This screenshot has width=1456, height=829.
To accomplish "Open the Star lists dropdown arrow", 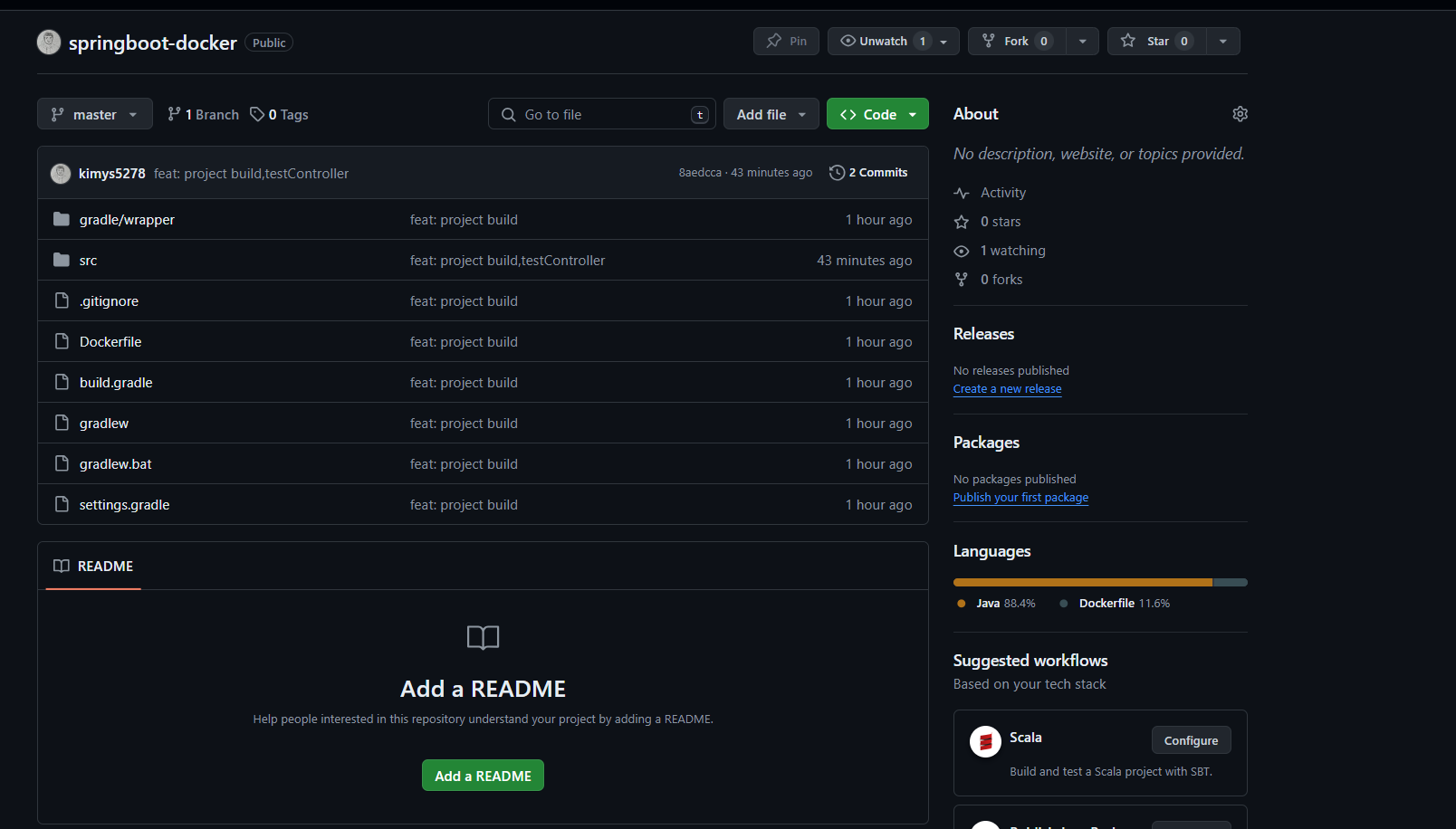I will pos(1223,41).
